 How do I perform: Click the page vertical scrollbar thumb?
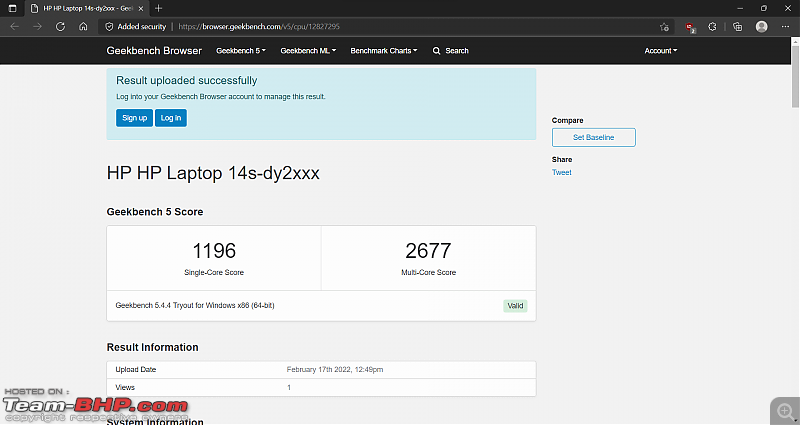(795, 77)
